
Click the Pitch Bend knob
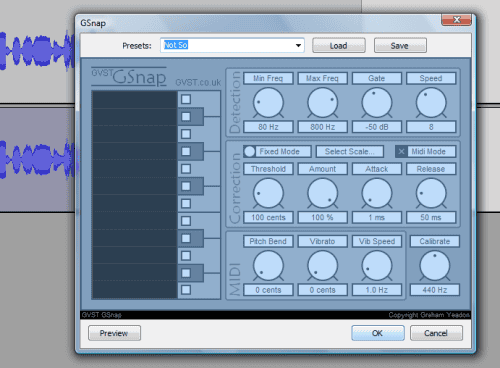point(268,266)
